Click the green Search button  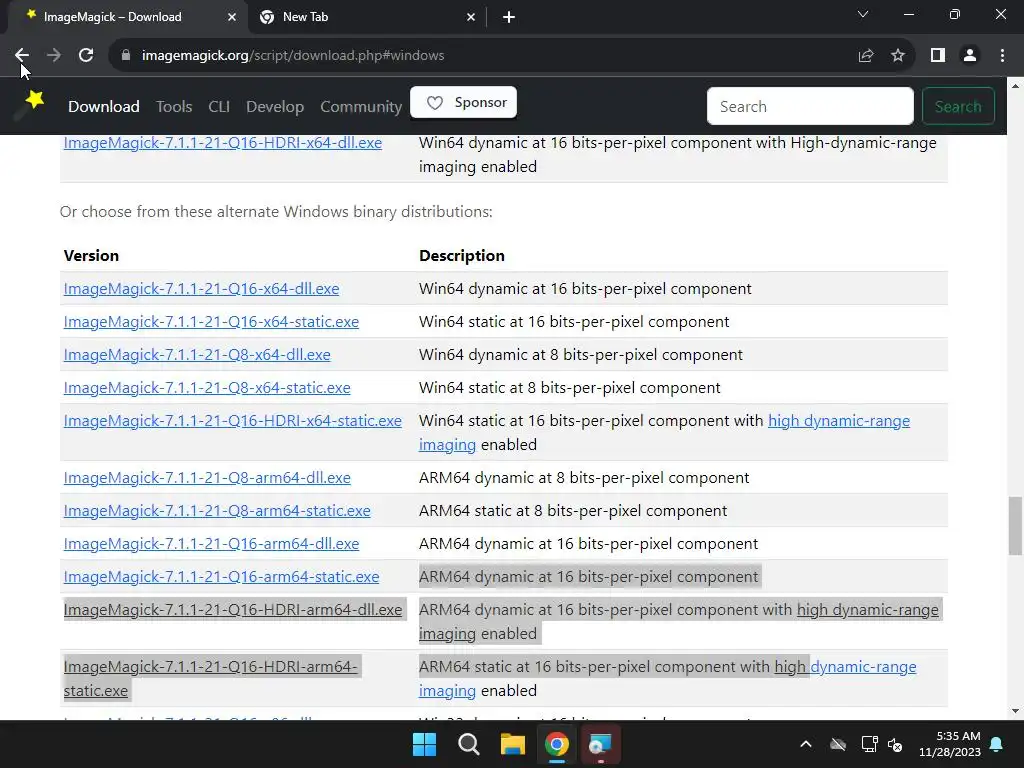958,106
